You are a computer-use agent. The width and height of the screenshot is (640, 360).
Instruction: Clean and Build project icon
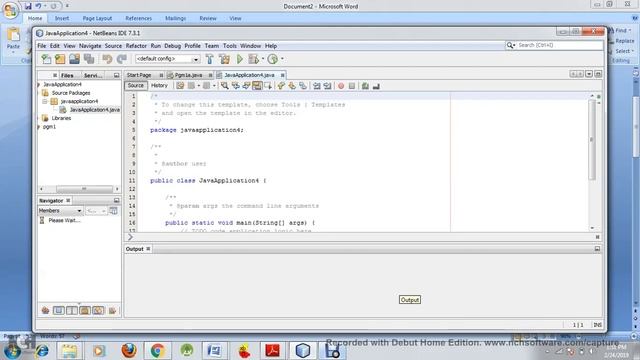224,59
